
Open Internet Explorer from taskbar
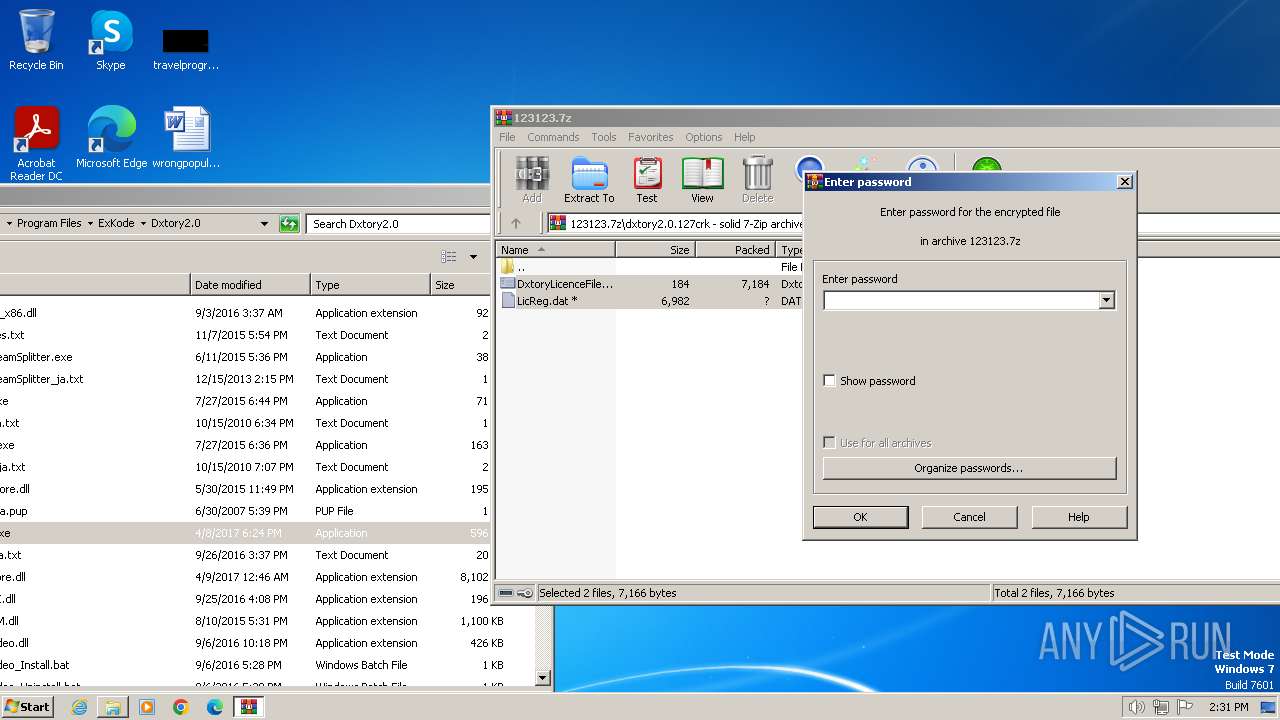tap(79, 707)
